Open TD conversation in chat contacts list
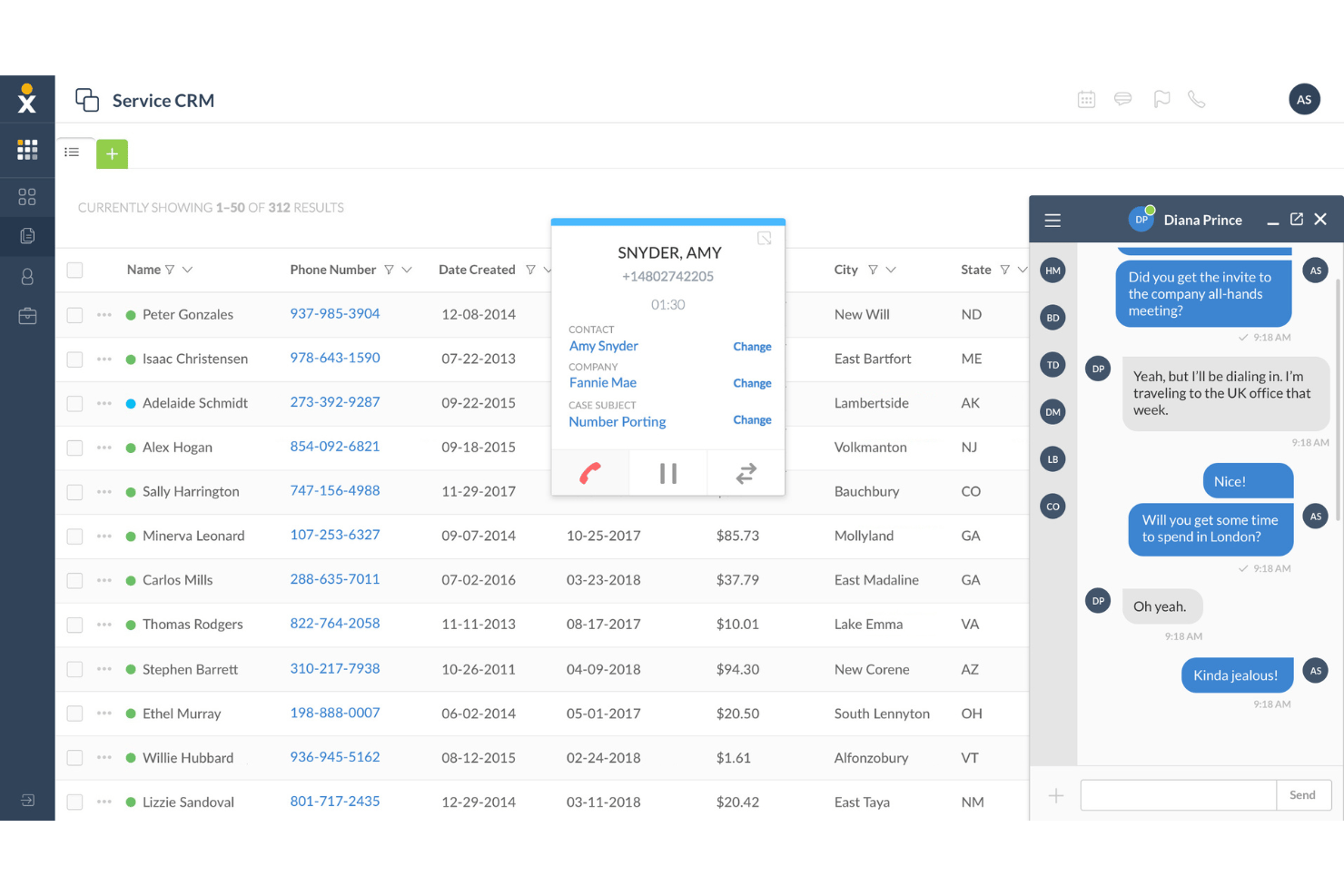The width and height of the screenshot is (1344, 896). pos(1052,365)
